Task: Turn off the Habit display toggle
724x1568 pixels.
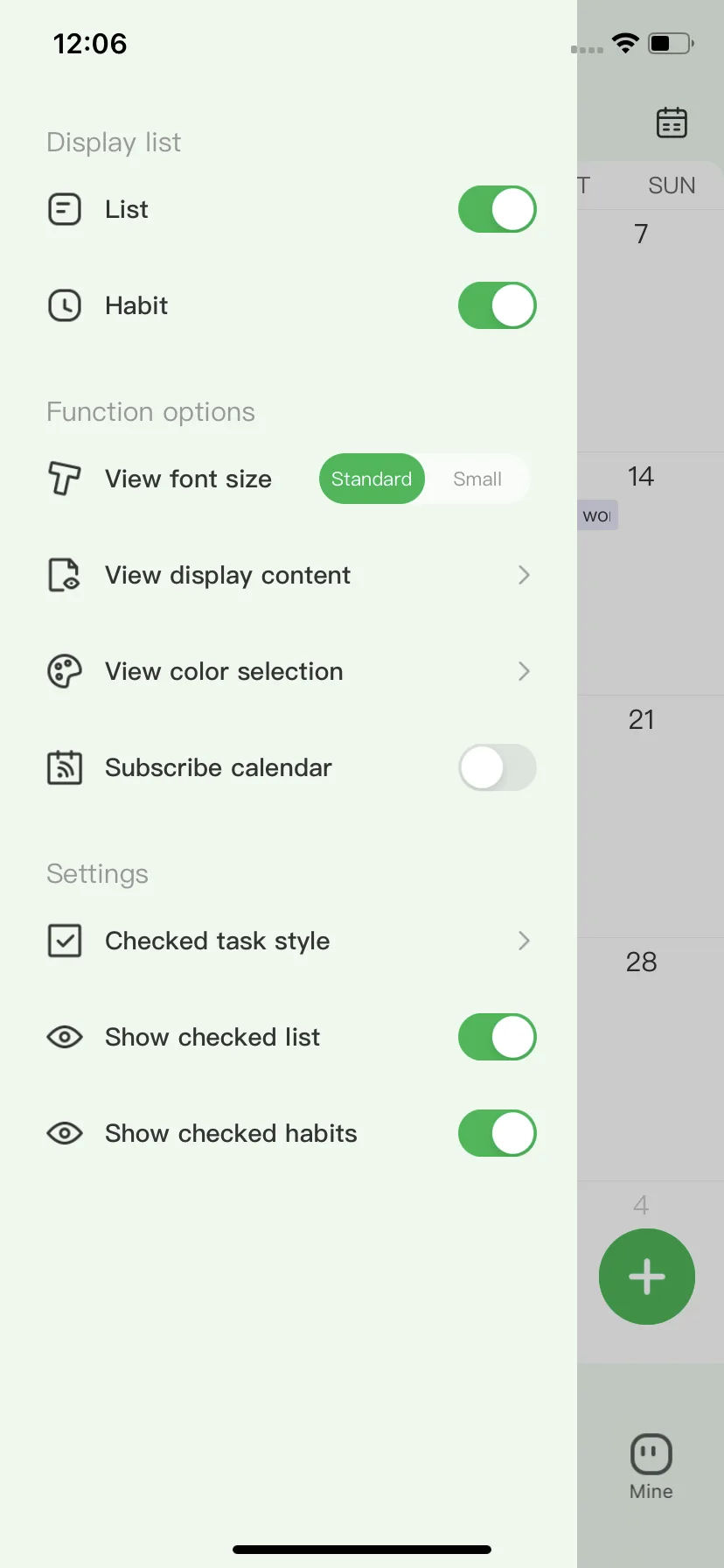Action: pyautogui.click(x=498, y=305)
